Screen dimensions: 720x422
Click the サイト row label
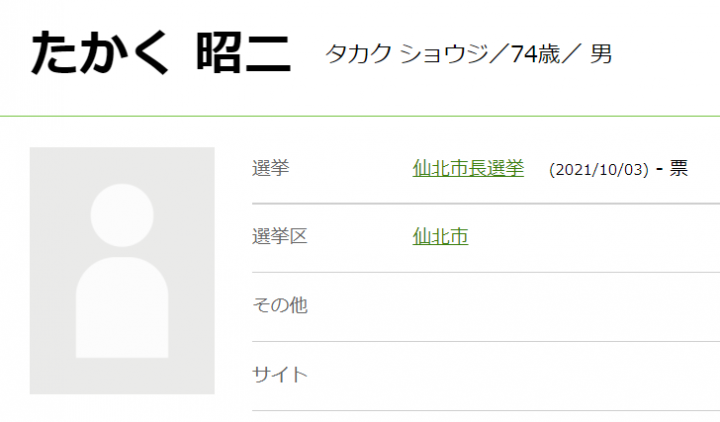[x=280, y=375]
